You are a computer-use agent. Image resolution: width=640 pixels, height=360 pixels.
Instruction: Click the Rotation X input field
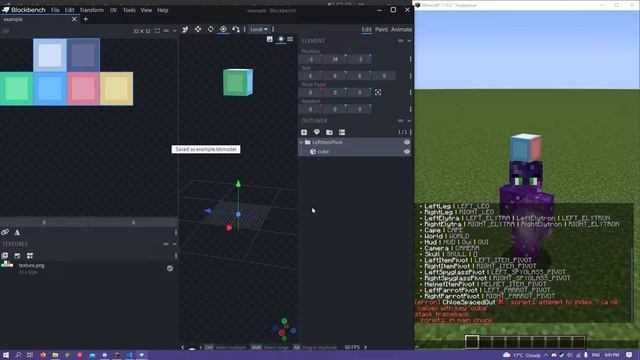pos(310,109)
